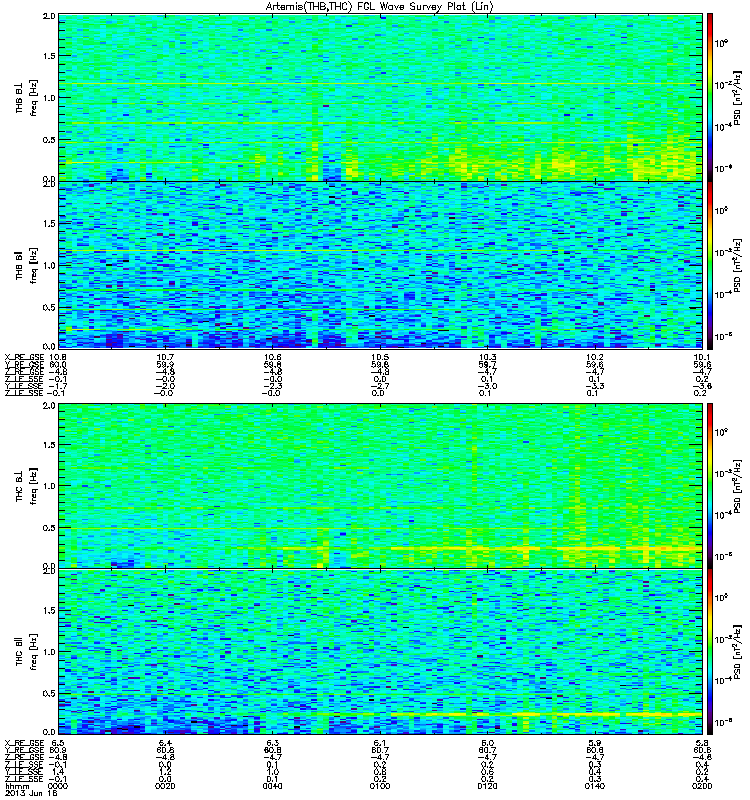The image size is (750, 800).
Task: Click the plot title 'Artemis(THB,THC) FGL Wave Survey Plot (Lin)'
Action: [379, 7]
